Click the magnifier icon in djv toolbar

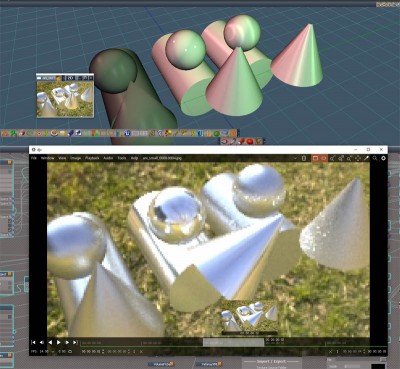pos(375,158)
